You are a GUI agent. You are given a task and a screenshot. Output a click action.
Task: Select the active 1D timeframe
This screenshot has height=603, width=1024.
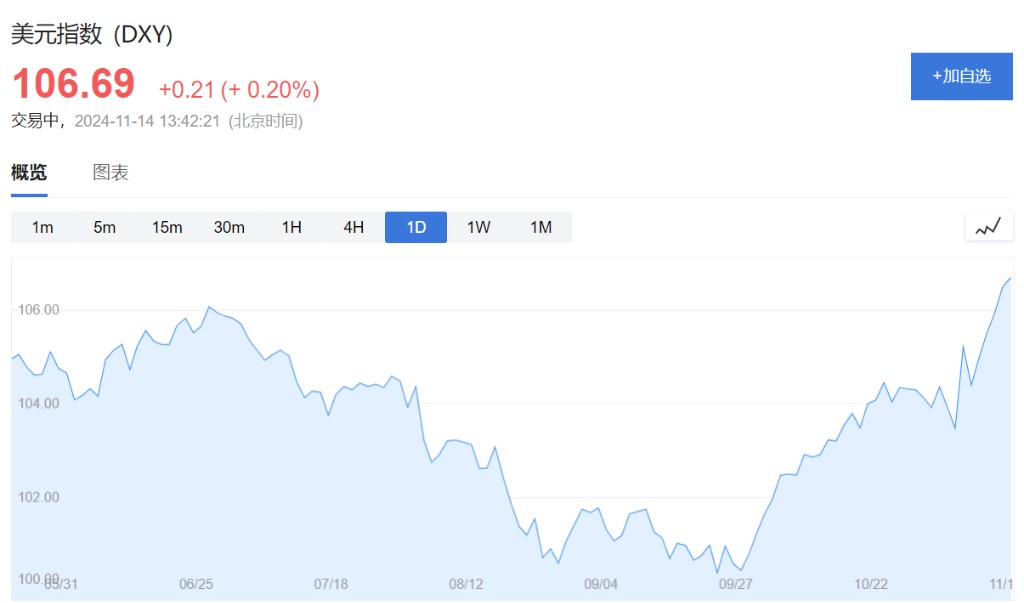click(x=416, y=227)
